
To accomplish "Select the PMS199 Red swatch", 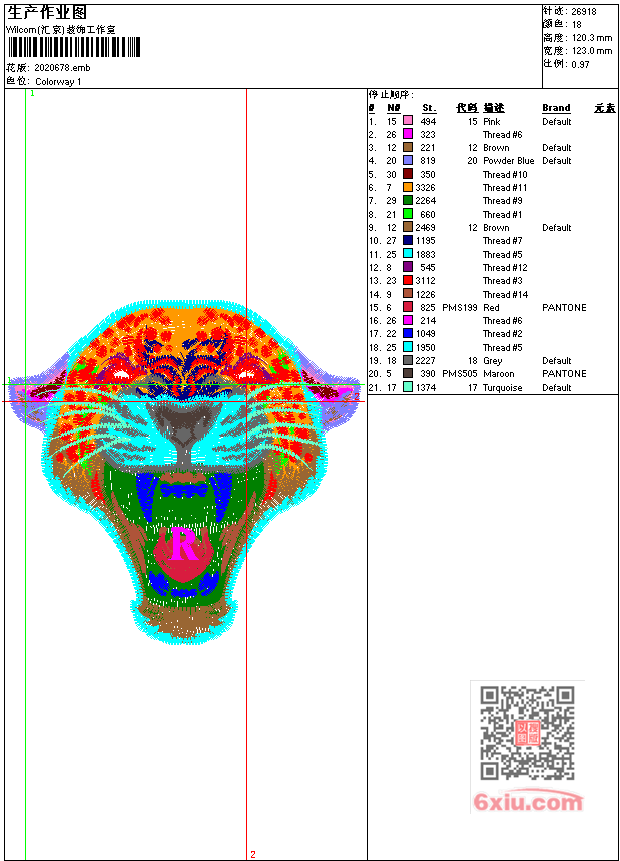I will pos(408,307).
